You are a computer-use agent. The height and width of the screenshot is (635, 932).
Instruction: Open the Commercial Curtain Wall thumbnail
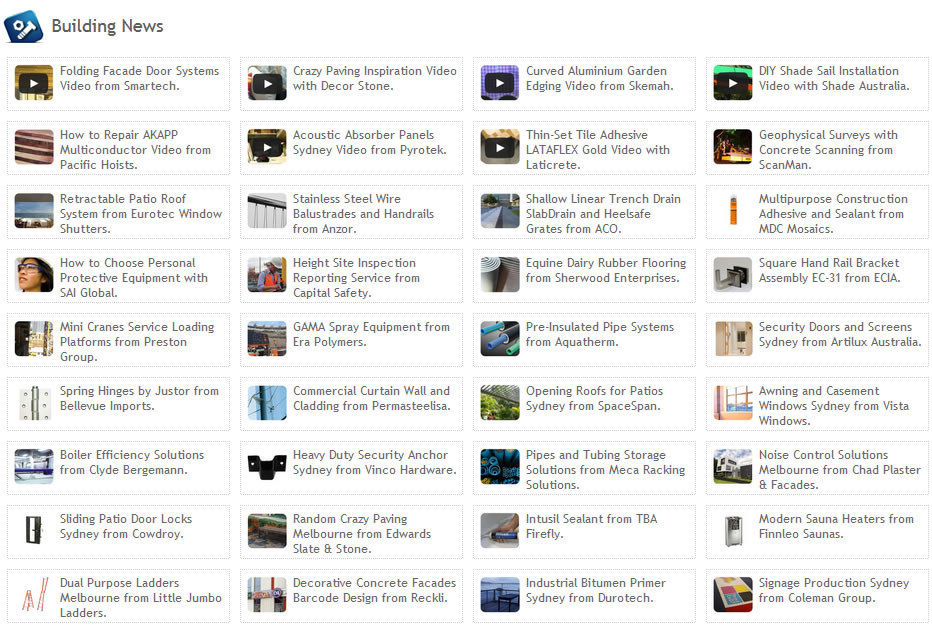(x=267, y=403)
